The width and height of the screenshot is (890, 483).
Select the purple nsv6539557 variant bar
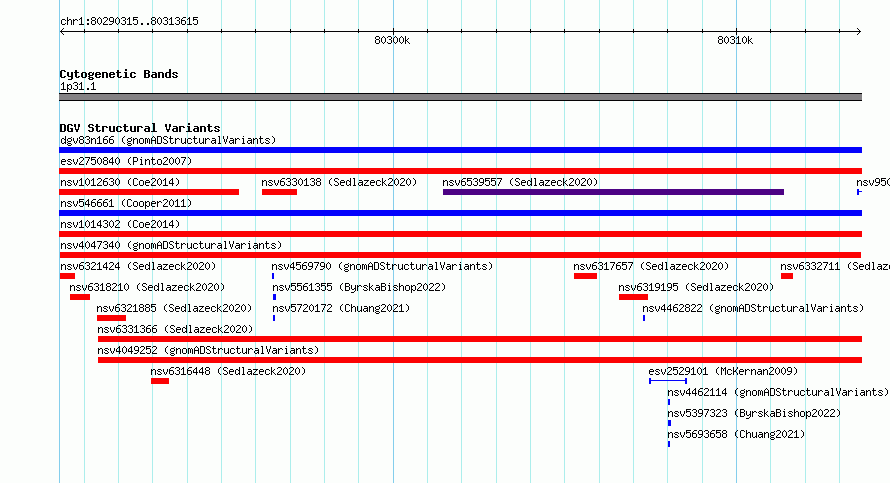point(613,192)
